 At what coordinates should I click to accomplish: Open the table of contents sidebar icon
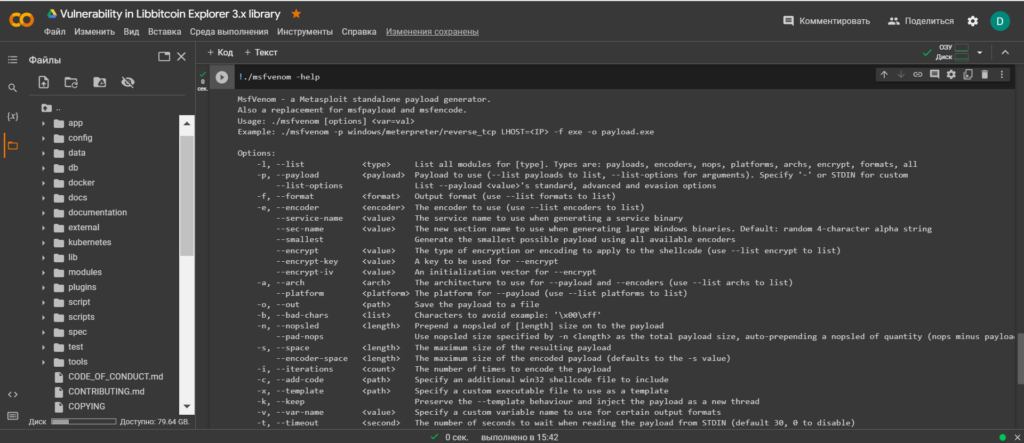[12, 59]
